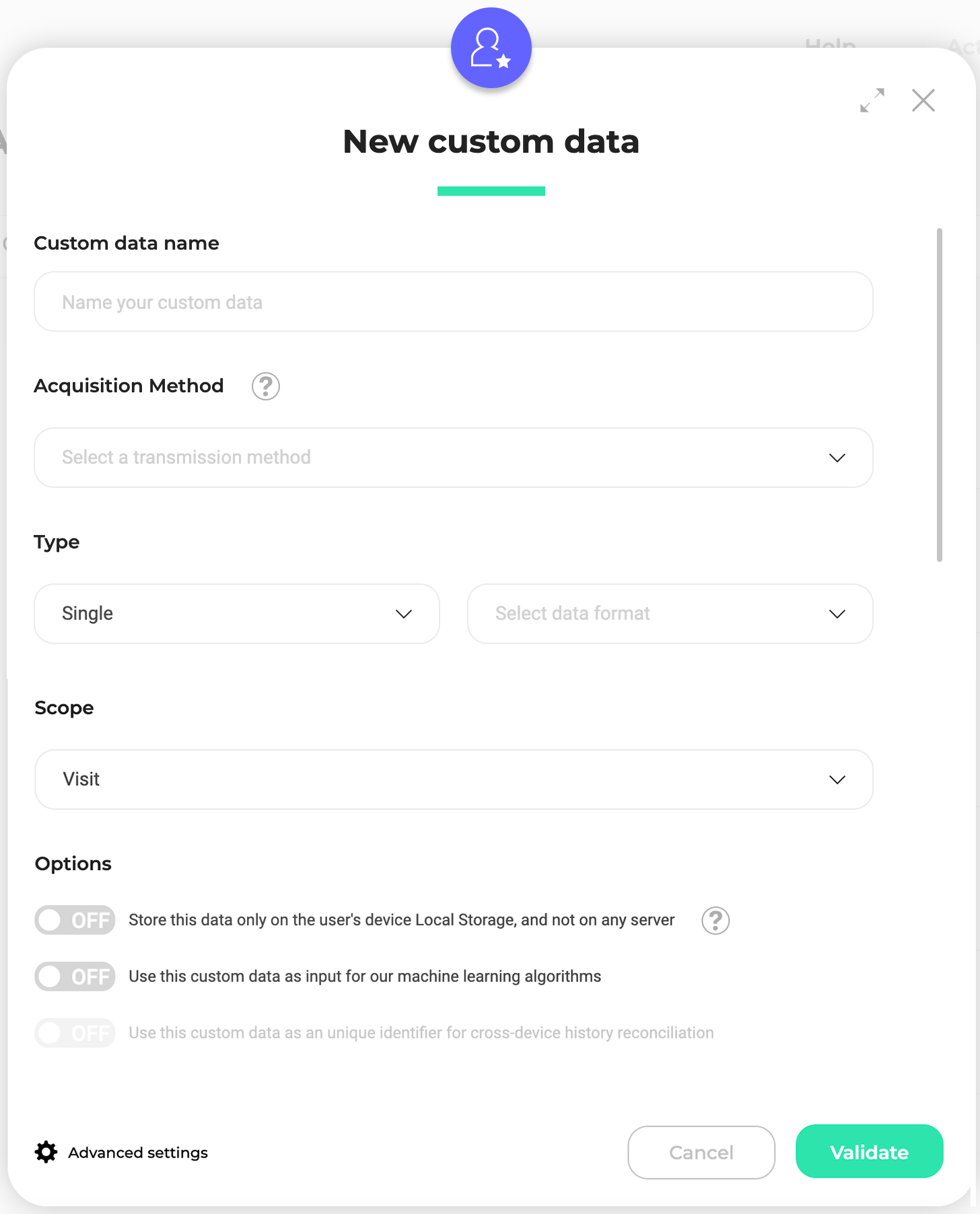Image resolution: width=980 pixels, height=1214 pixels.
Task: Click the Advanced settings gear icon
Action: point(46,1152)
